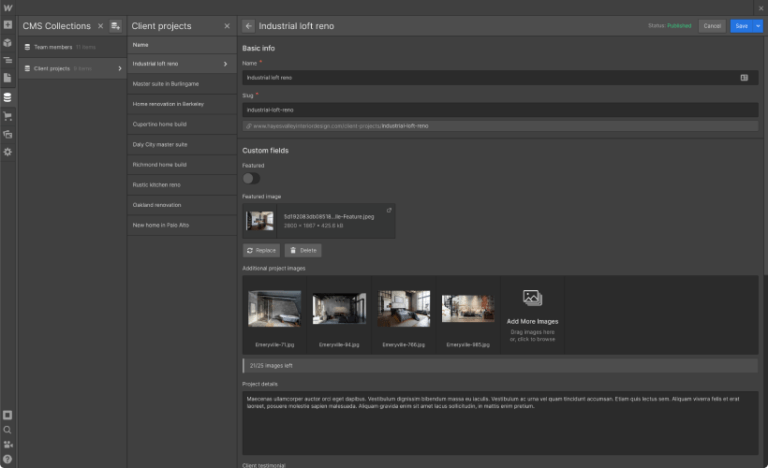768x468 pixels.
Task: Click the Help question mark icon
Action: [8, 459]
